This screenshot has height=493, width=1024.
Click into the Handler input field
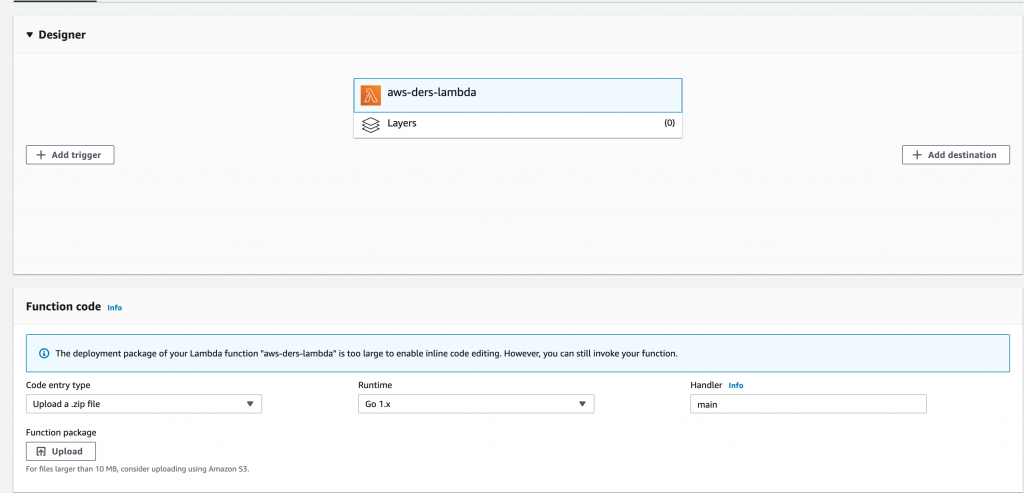(808, 404)
